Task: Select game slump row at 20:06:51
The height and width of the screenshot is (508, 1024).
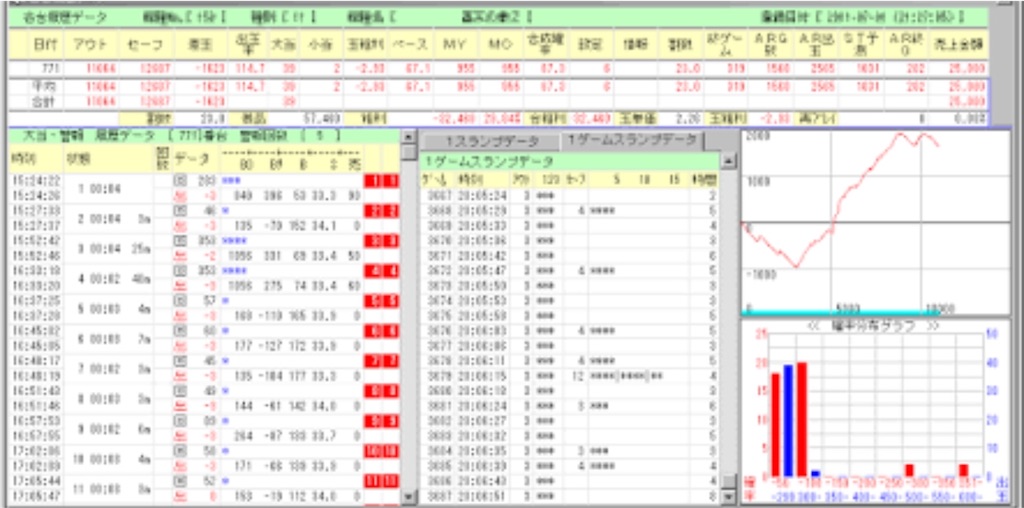Action: pyautogui.click(x=569, y=496)
